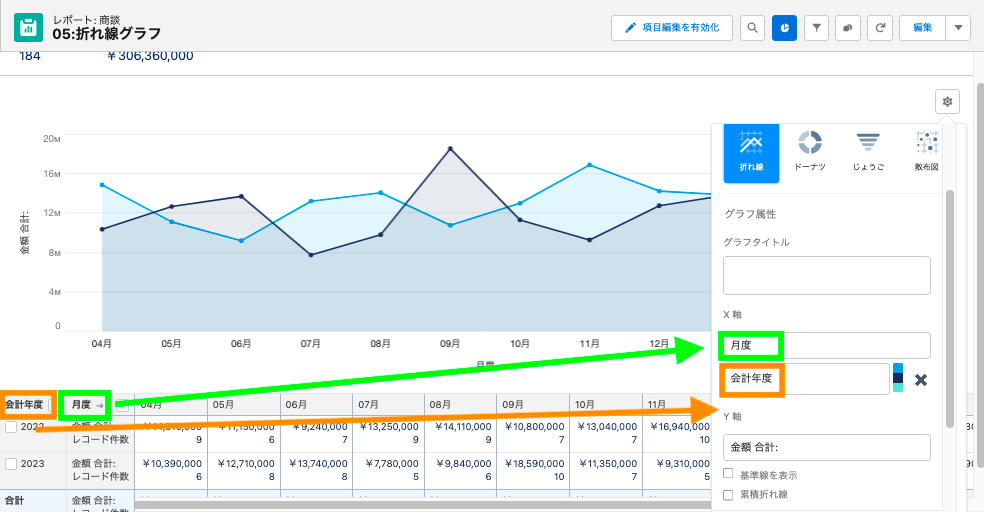Click the 編集 button
The image size is (984, 512).
(922, 28)
